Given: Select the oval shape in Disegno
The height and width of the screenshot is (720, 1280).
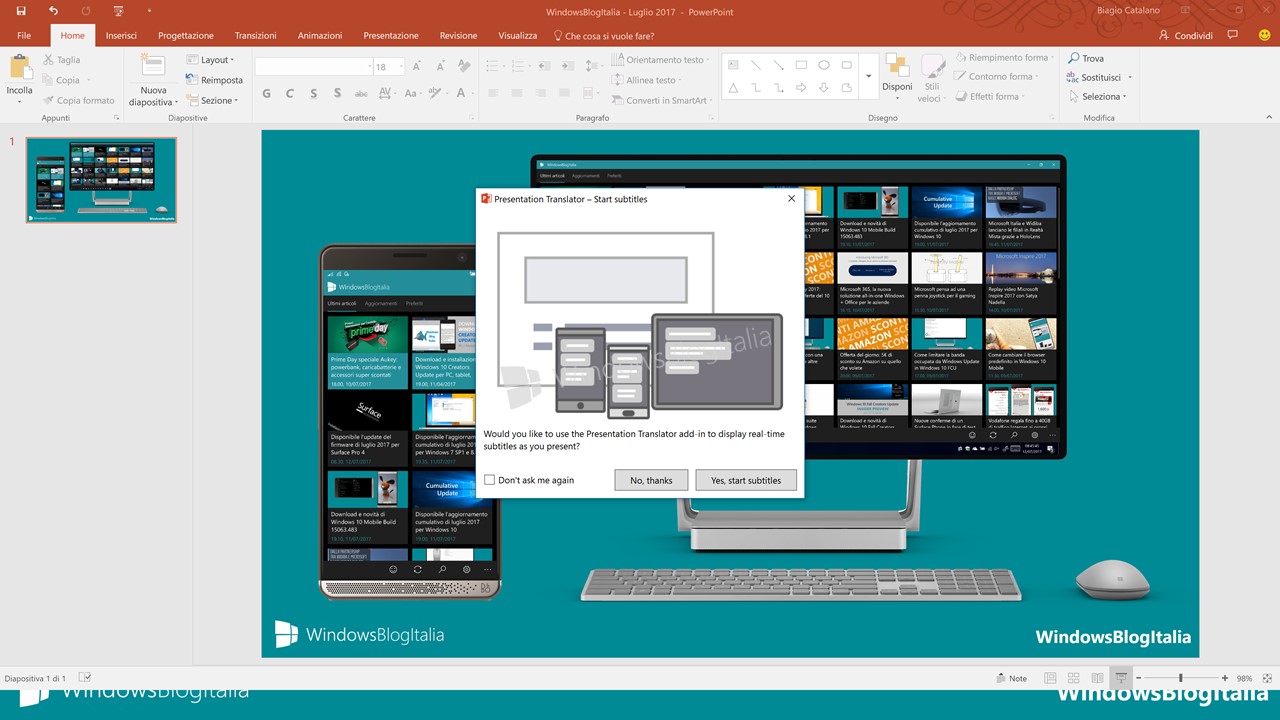Looking at the screenshot, I should (824, 65).
